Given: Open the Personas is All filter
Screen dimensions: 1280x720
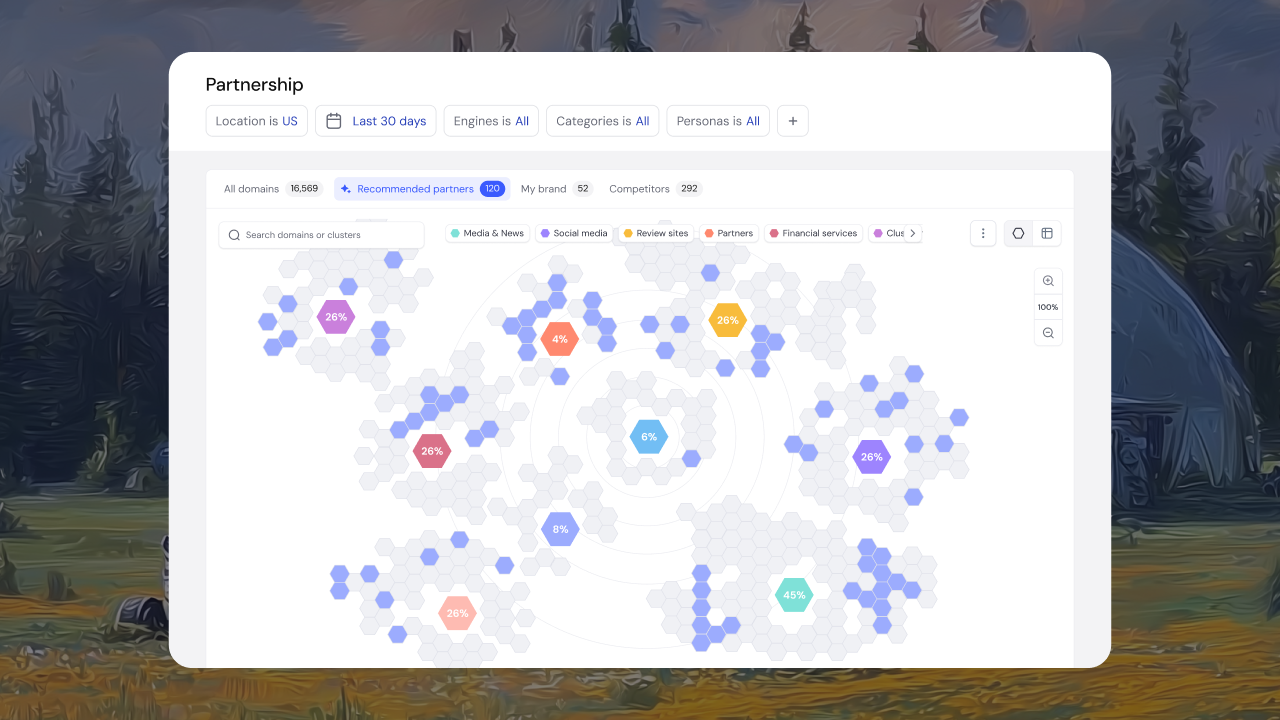Looking at the screenshot, I should tap(718, 121).
